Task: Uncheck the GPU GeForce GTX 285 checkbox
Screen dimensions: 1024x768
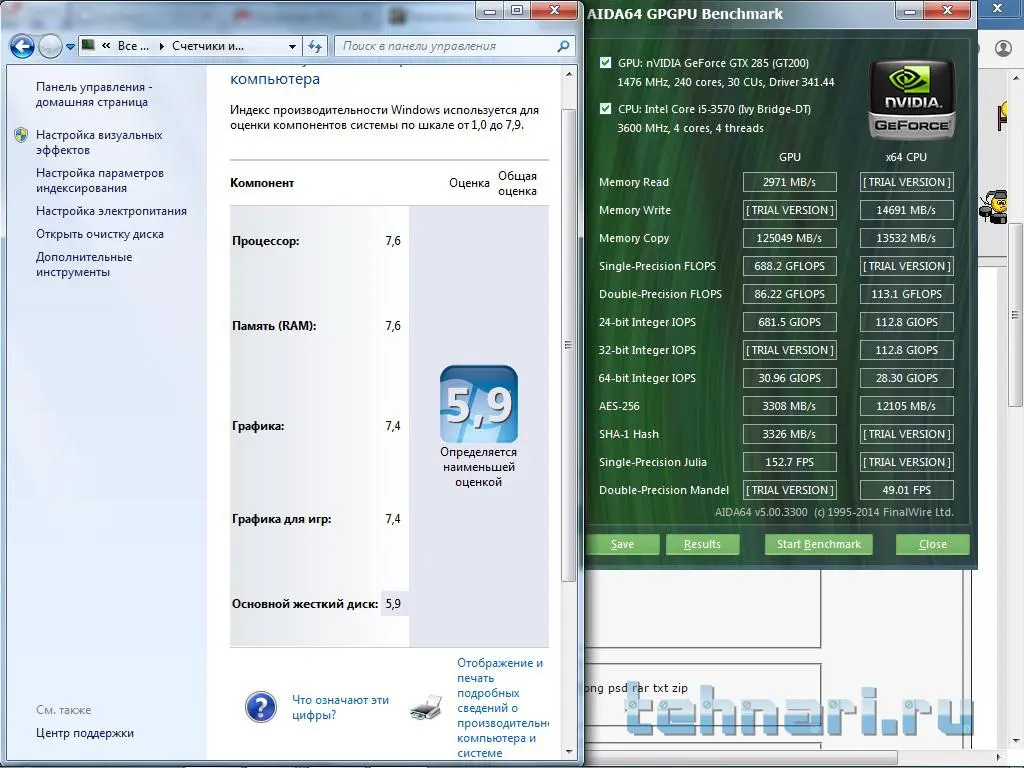Action: tap(605, 63)
